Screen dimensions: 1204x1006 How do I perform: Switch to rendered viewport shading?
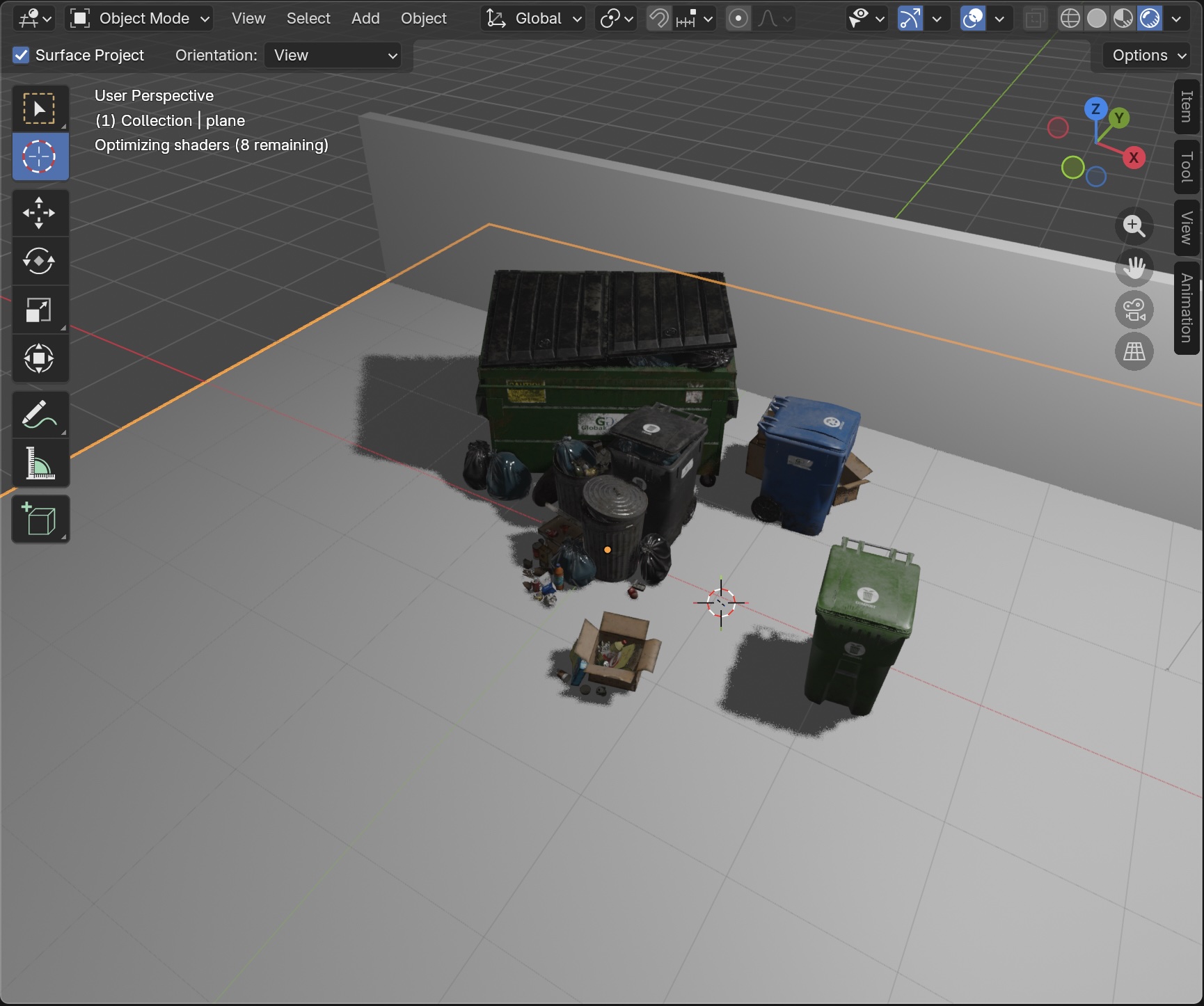point(1150,19)
